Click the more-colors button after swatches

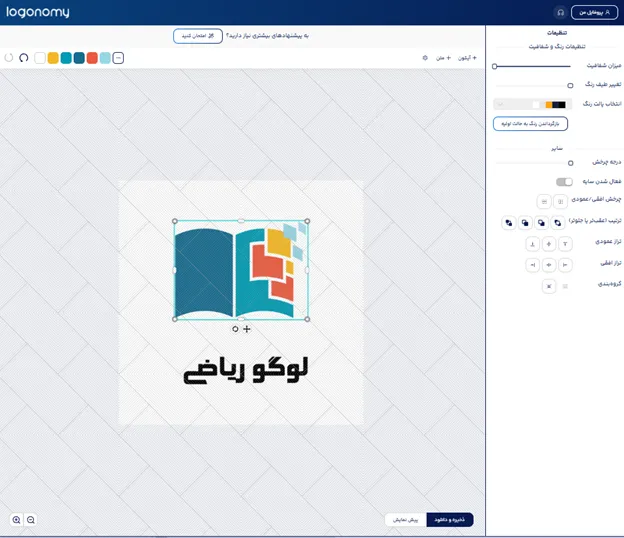(118, 58)
